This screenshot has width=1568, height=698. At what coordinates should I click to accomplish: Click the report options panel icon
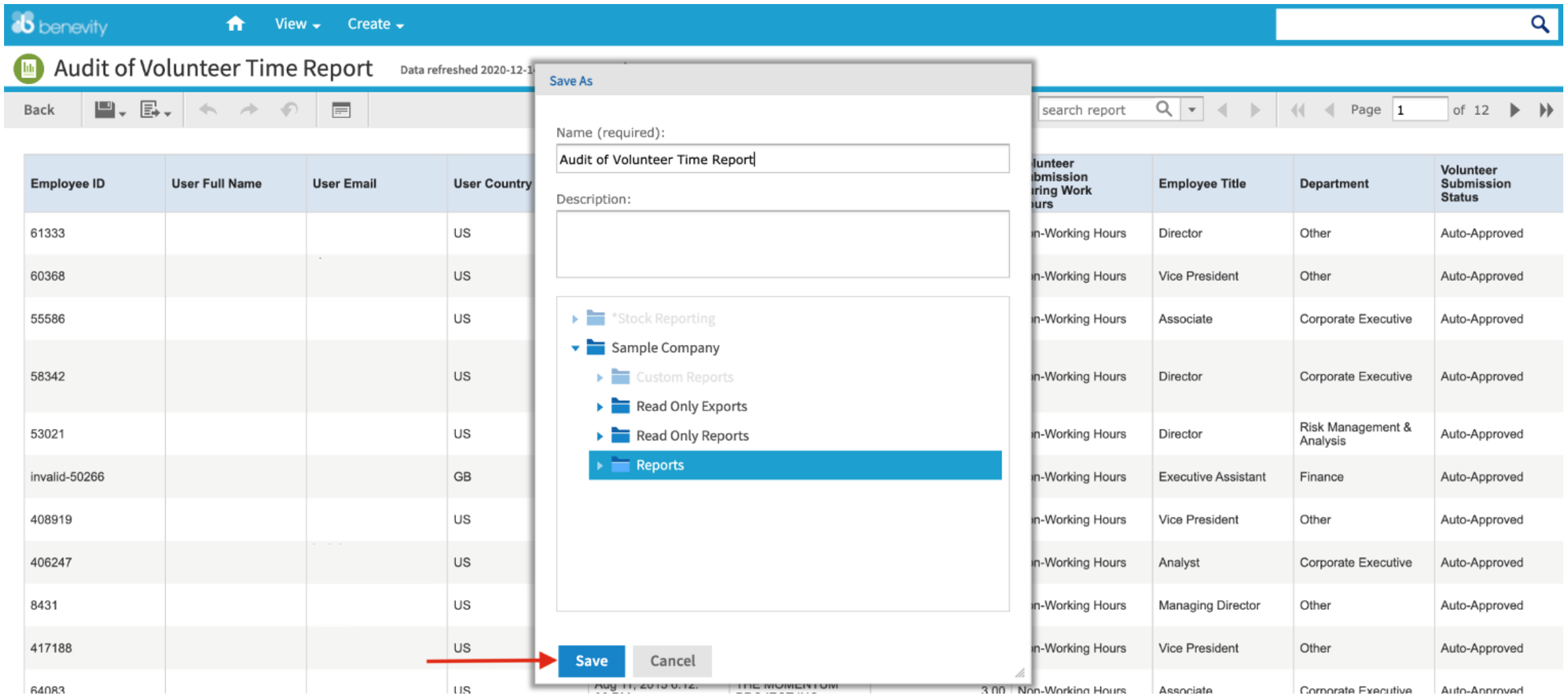(341, 110)
